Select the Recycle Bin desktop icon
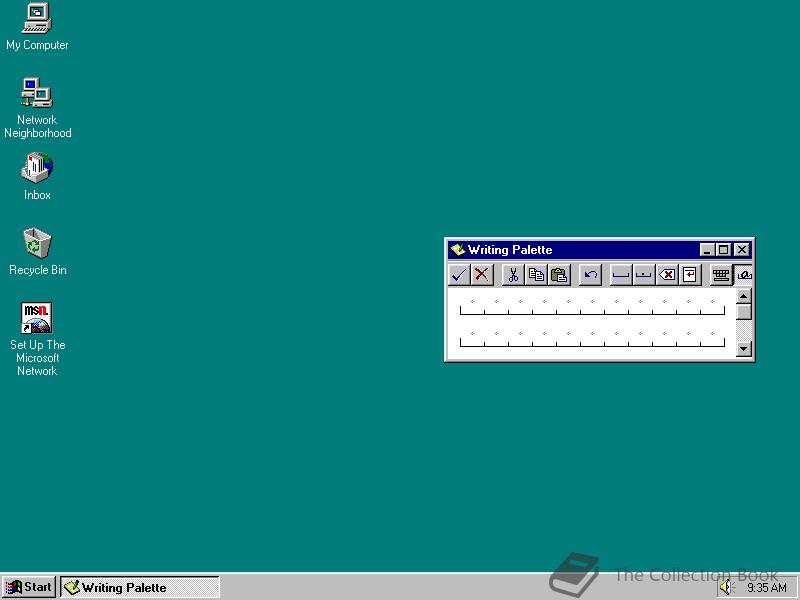Viewport: 800px width, 600px height. point(37,251)
